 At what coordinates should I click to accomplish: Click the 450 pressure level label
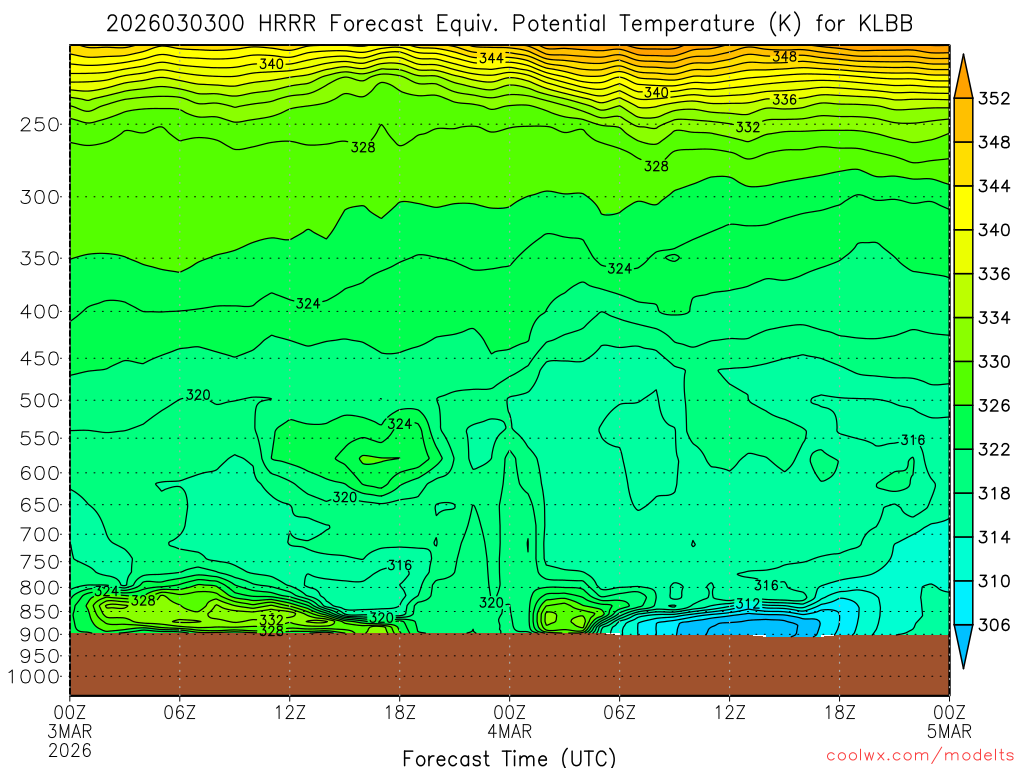40,359
